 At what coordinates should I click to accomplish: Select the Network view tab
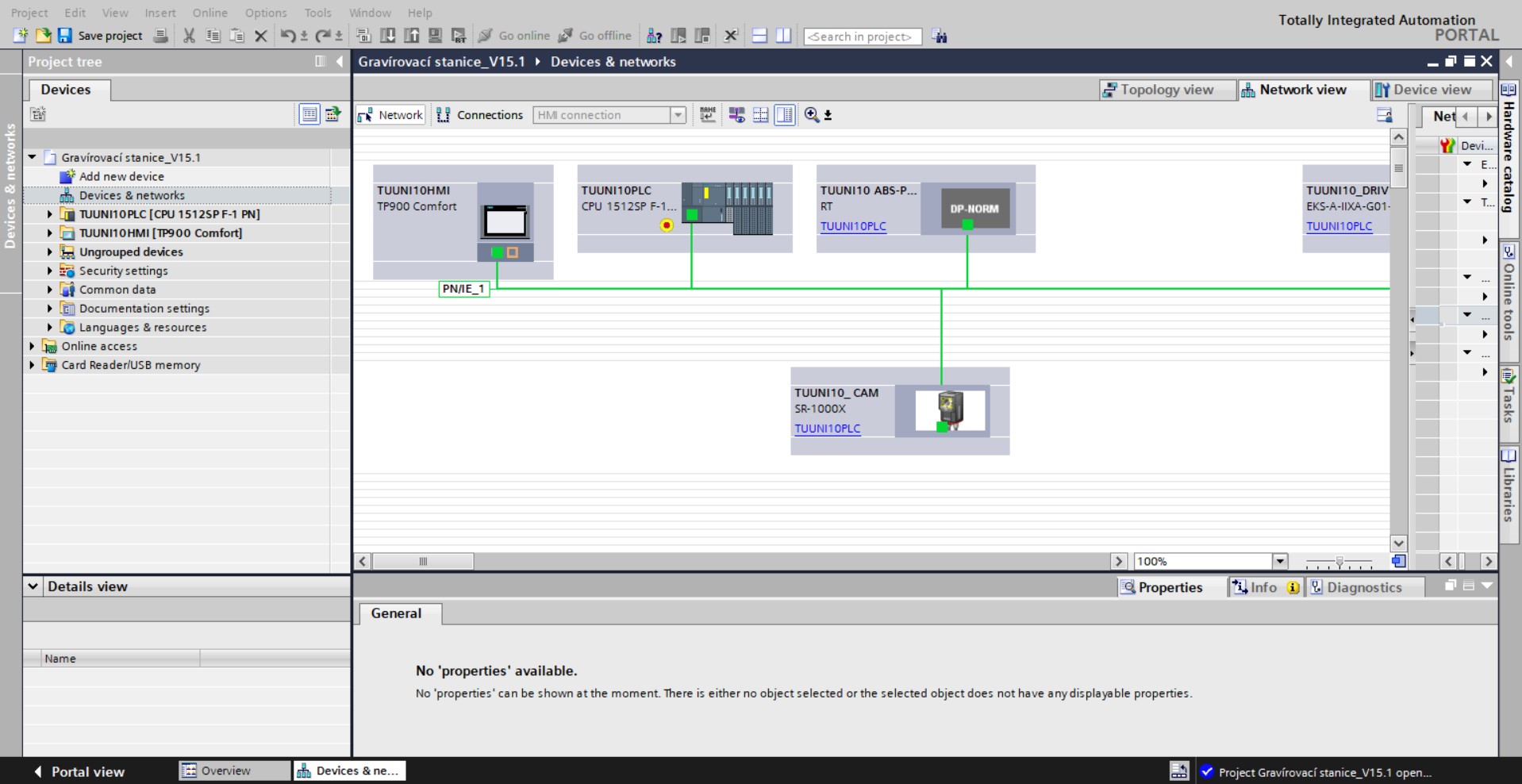coord(1303,90)
